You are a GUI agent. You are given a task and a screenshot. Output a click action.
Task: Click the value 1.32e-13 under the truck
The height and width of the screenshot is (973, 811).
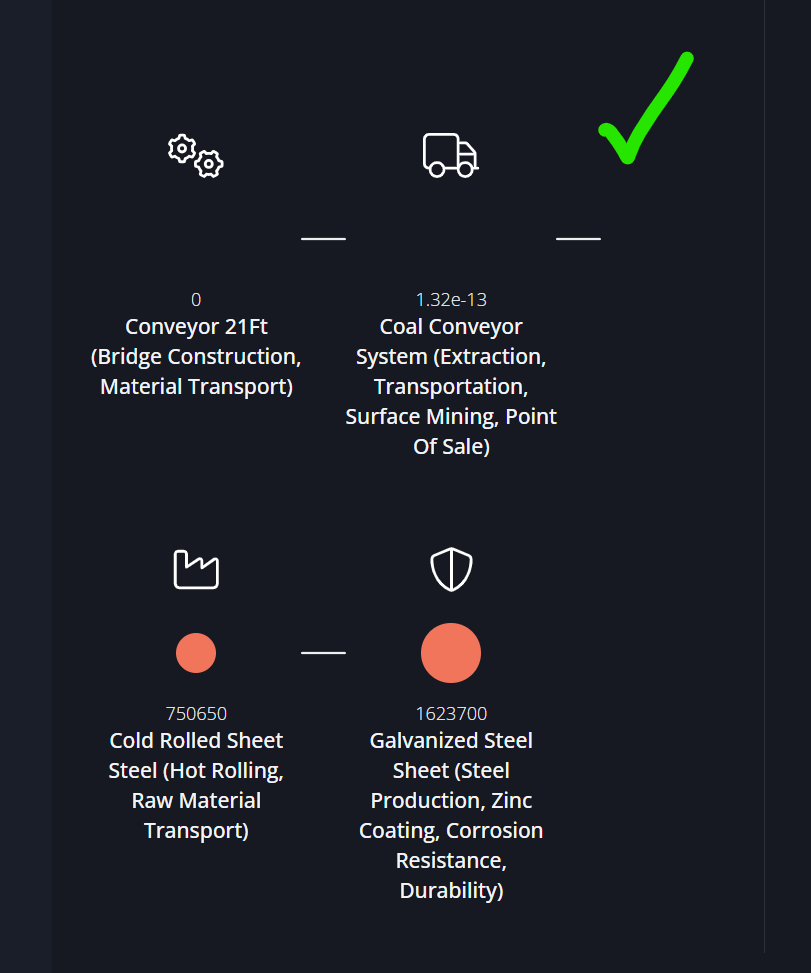[x=451, y=300]
